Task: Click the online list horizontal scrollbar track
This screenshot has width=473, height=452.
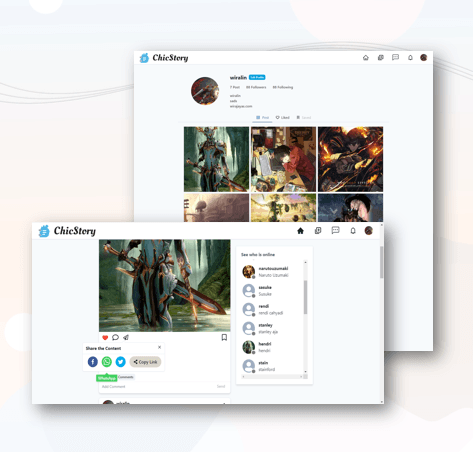Action: pos(272,376)
